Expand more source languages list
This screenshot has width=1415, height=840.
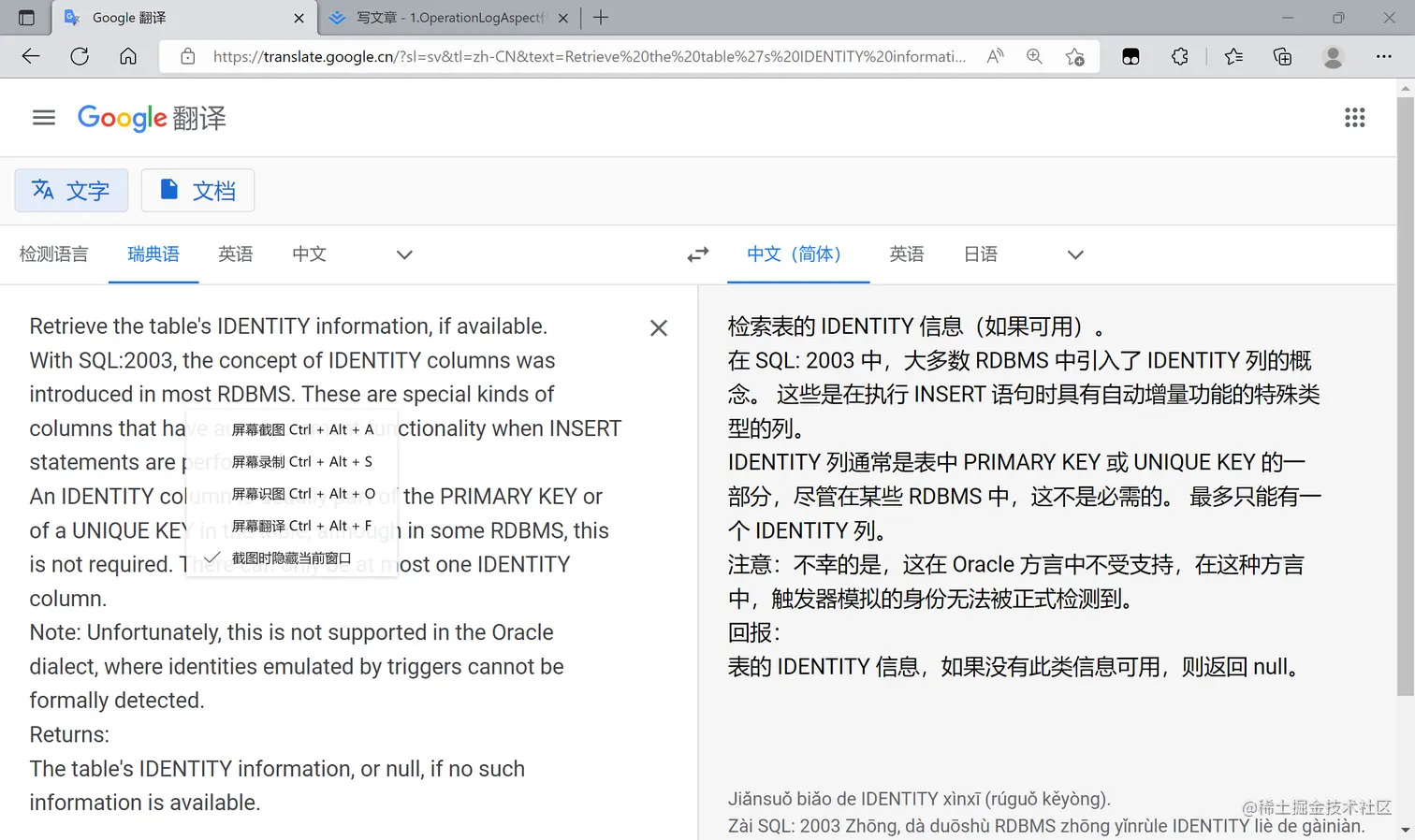[404, 254]
